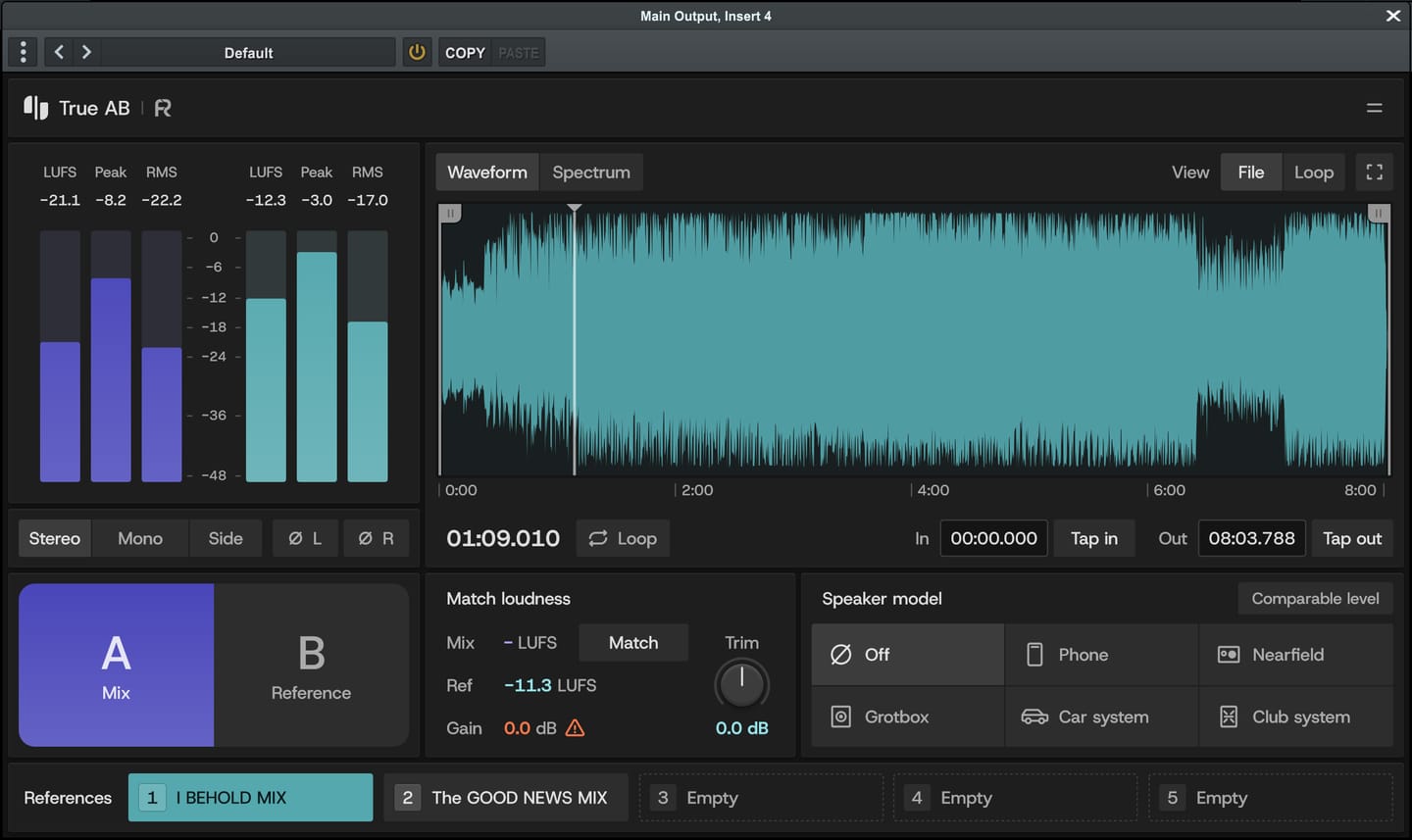
Task: Select the Car system speaker model
Action: (1102, 716)
